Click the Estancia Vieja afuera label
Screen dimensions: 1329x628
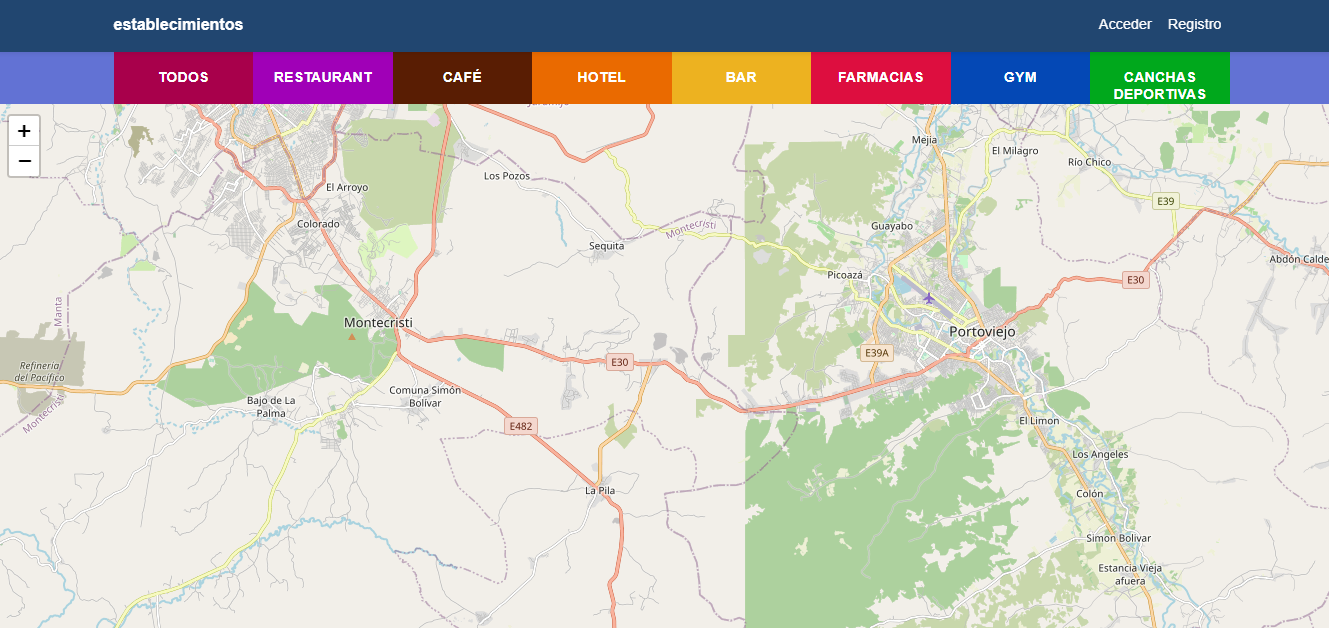pyautogui.click(x=1130, y=574)
